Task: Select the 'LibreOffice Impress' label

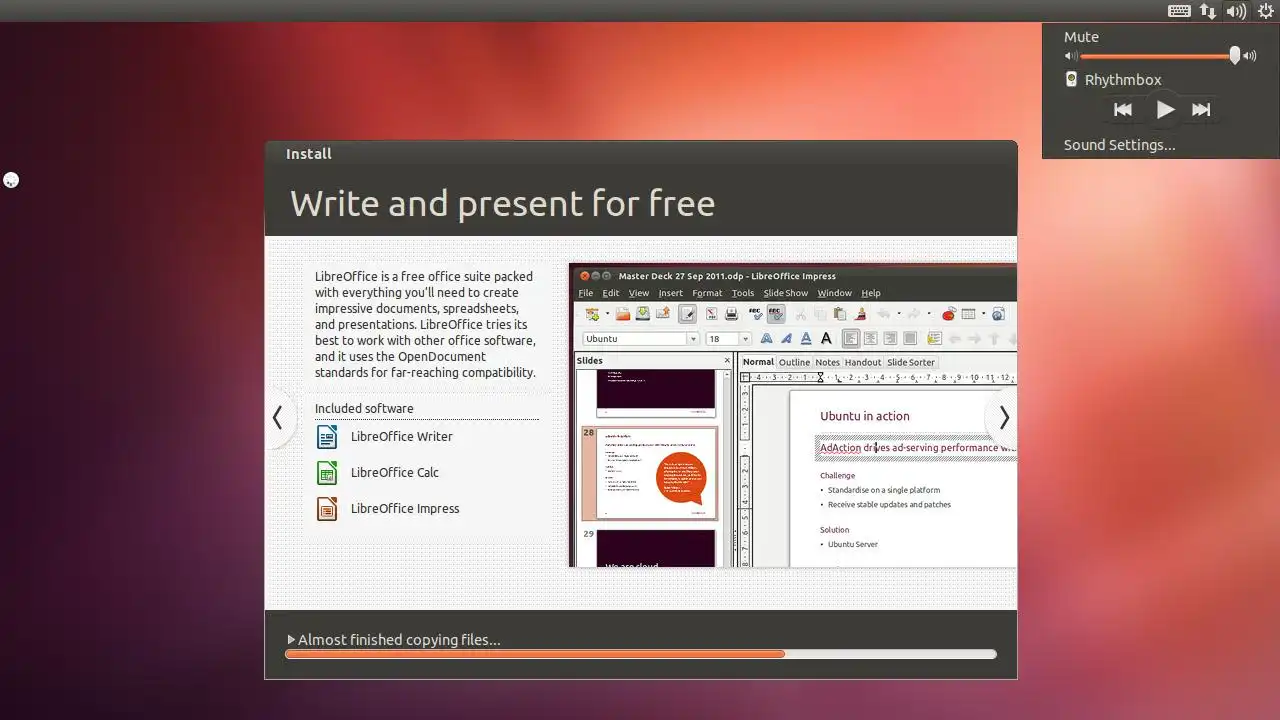Action: 405,509
